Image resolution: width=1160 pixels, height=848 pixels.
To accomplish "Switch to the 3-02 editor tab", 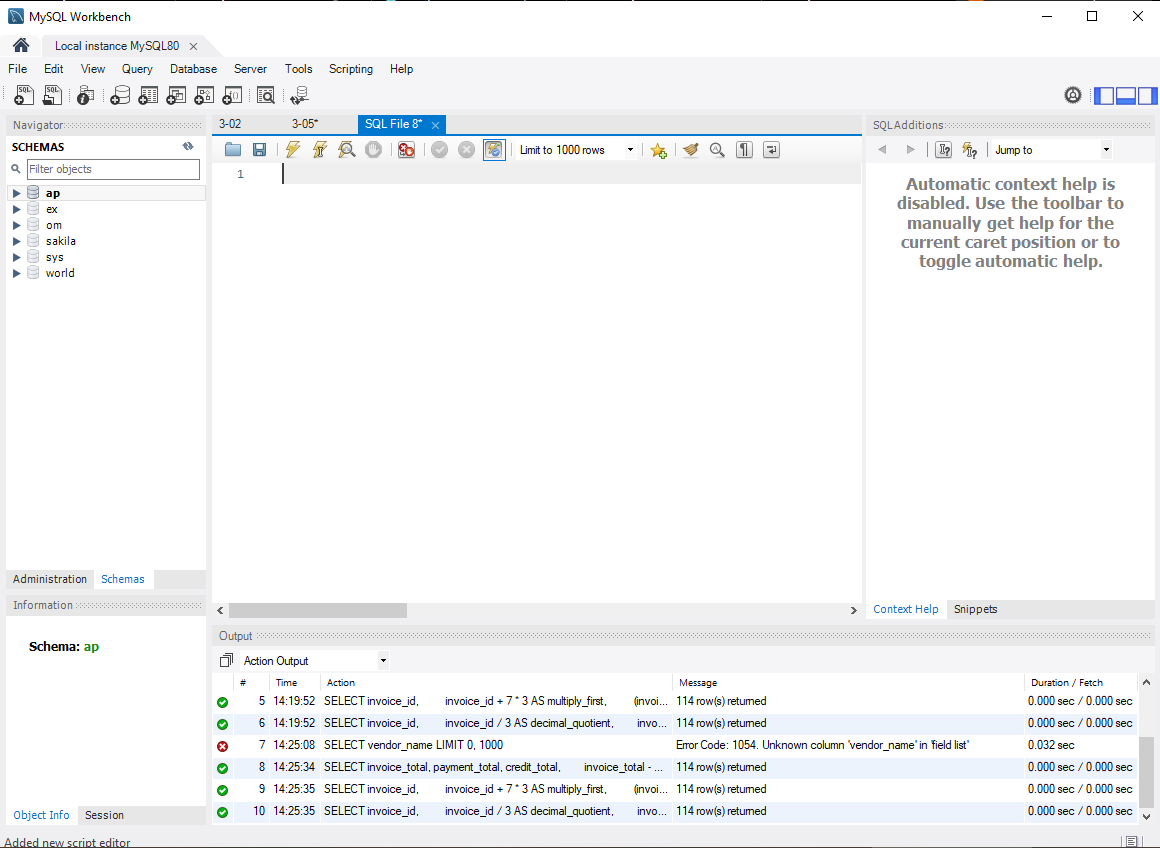I will 230,123.
